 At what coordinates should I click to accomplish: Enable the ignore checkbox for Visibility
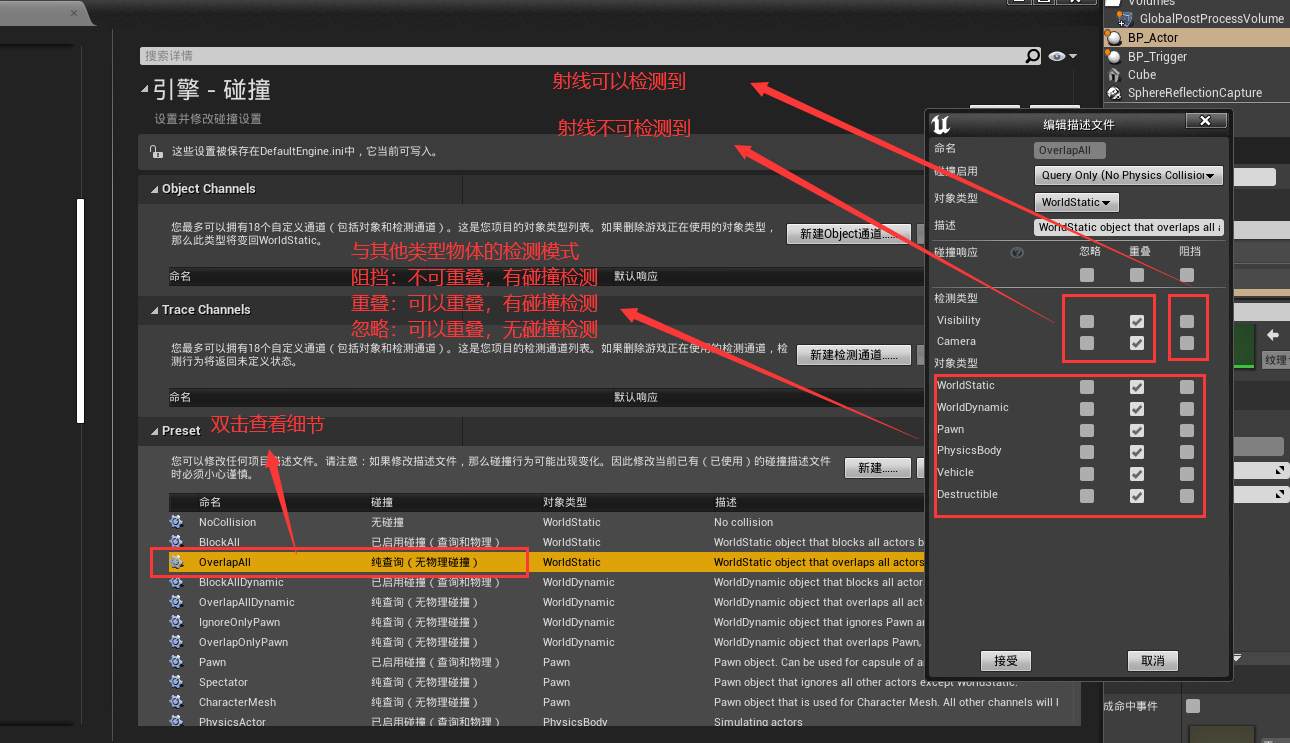tap(1087, 322)
